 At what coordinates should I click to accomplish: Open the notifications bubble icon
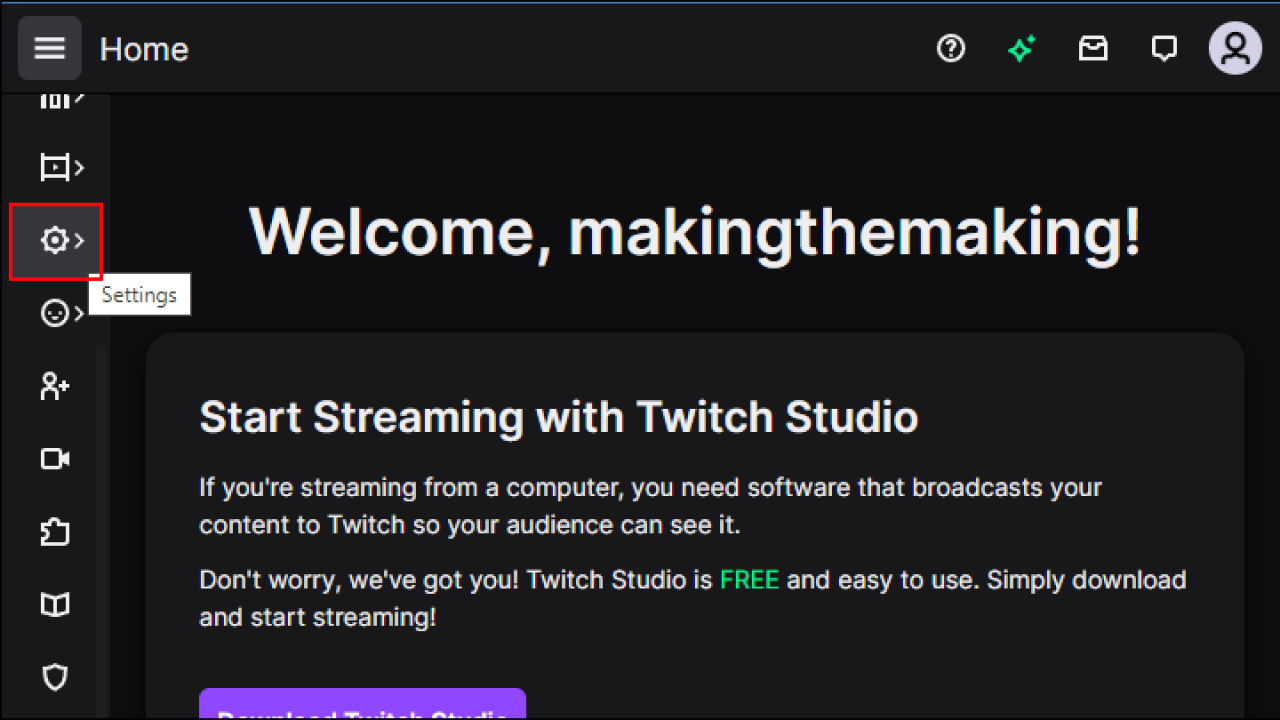point(1164,48)
